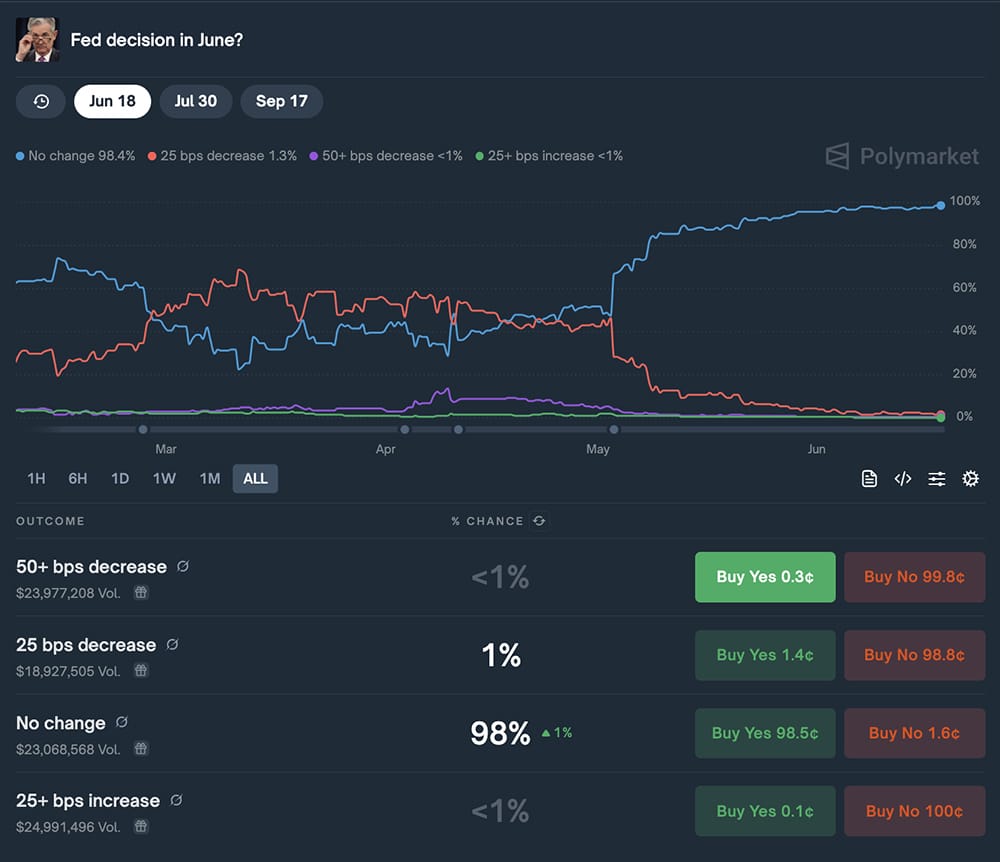
Task: Select the Jun 18 date tab
Action: (112, 101)
